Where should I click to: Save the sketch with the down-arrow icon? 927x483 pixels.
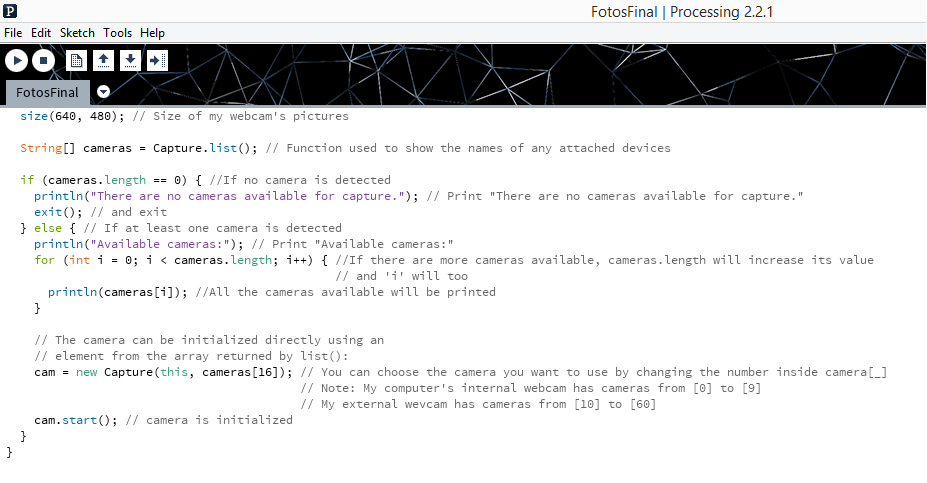pyautogui.click(x=130, y=60)
